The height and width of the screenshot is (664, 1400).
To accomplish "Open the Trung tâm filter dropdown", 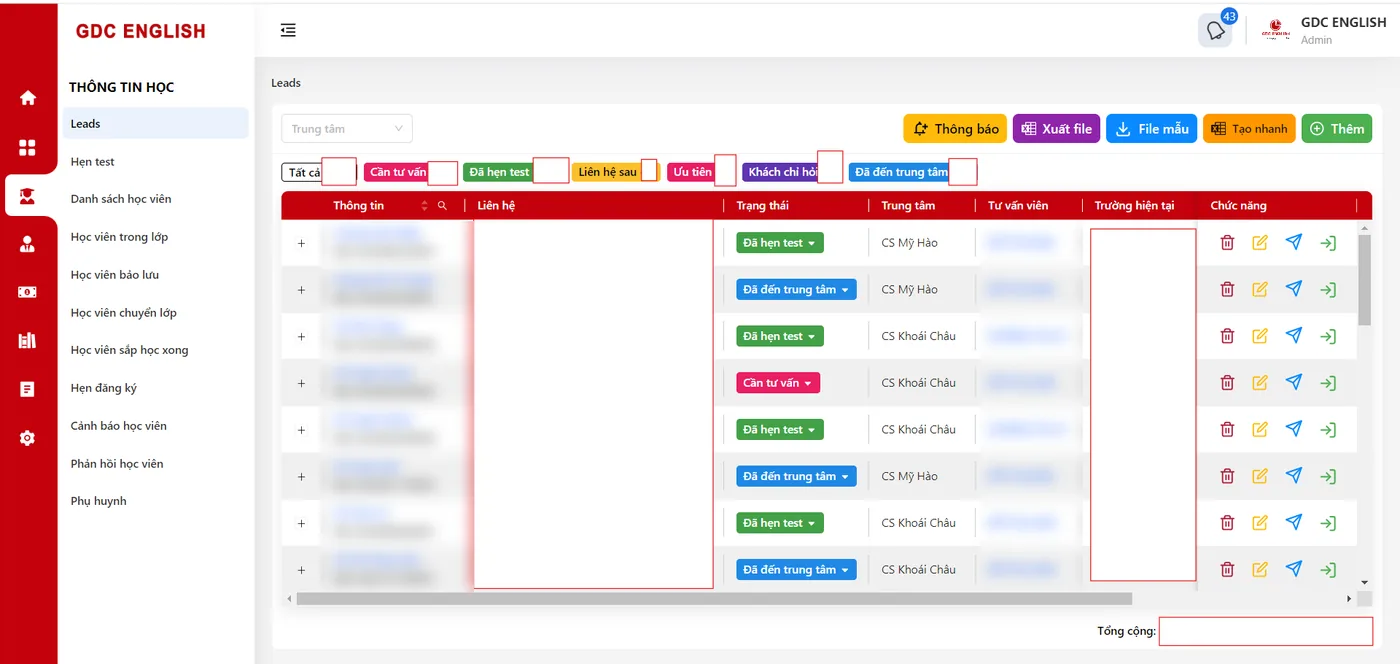I will (x=347, y=129).
